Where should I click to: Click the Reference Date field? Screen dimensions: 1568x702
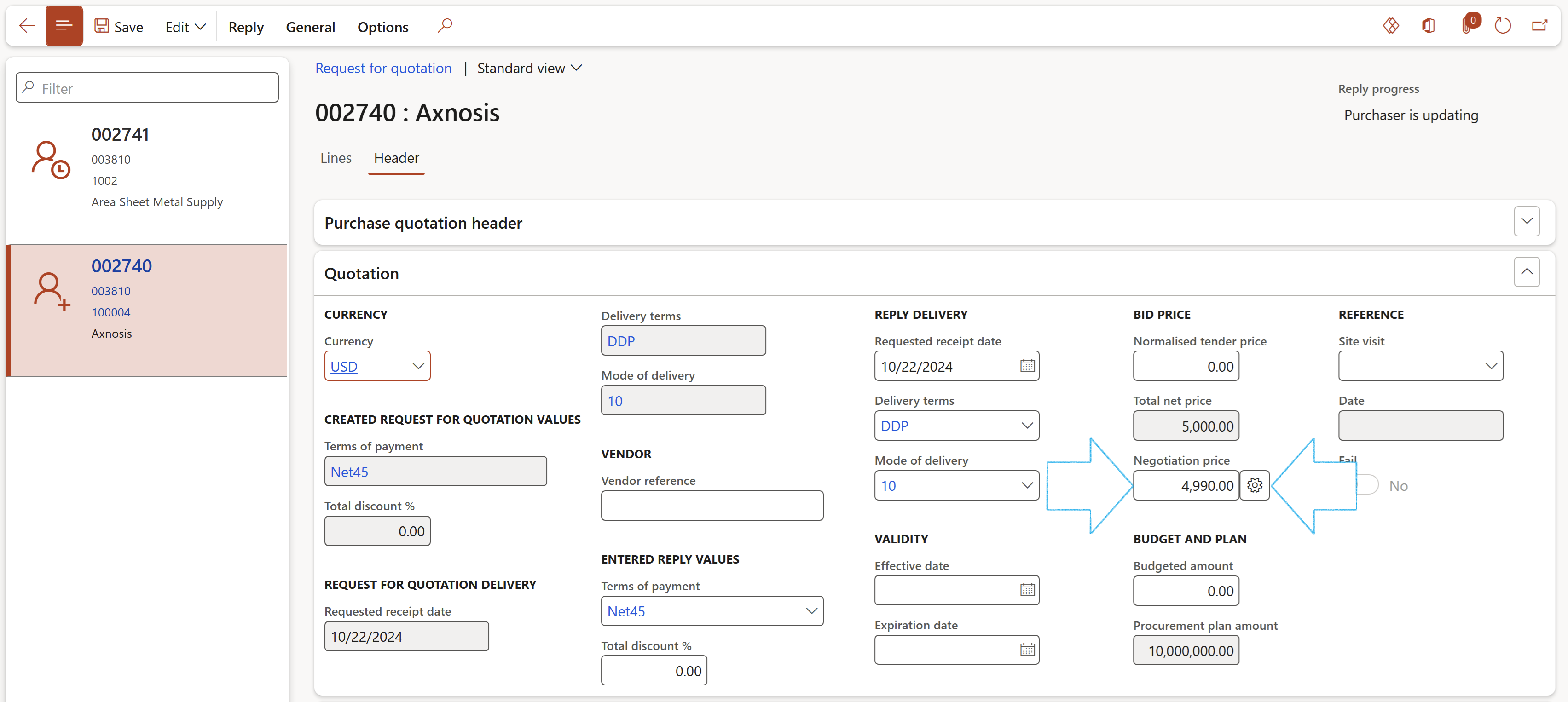[x=1421, y=426]
